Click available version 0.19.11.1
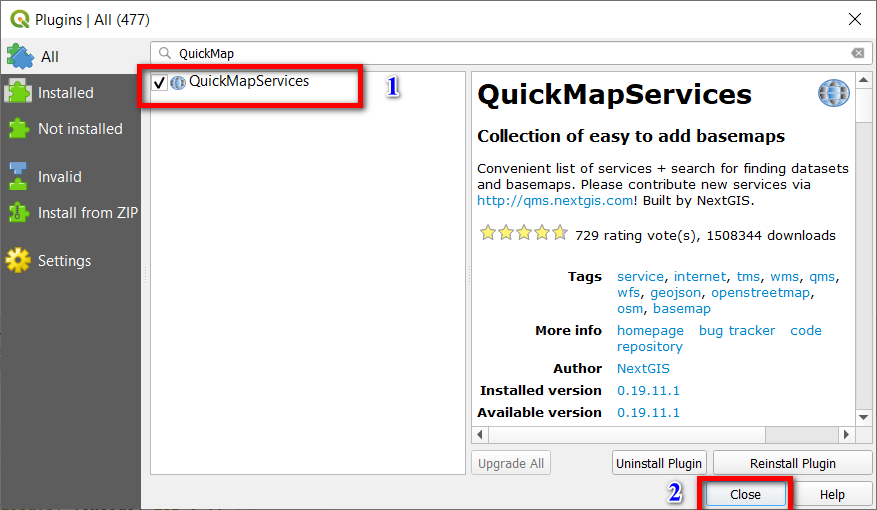 [x=648, y=413]
